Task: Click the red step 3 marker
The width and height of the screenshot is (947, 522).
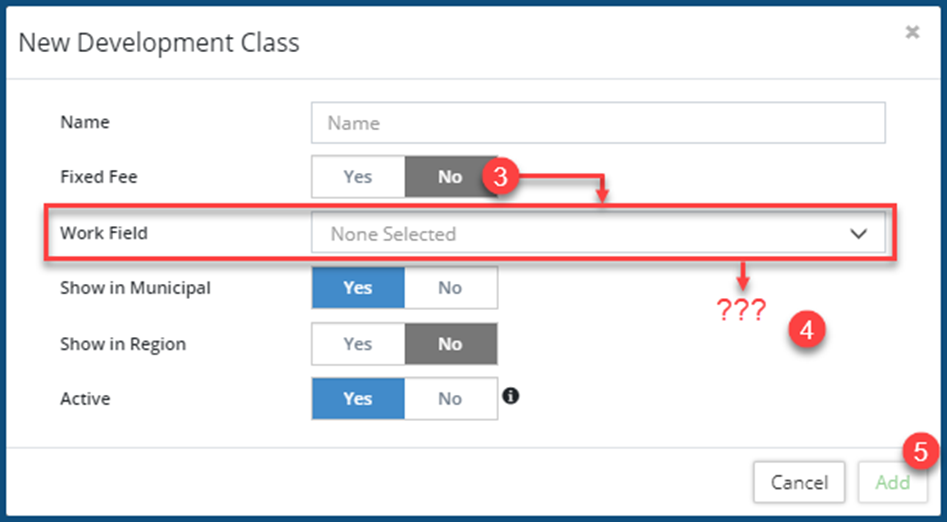Action: click(498, 177)
